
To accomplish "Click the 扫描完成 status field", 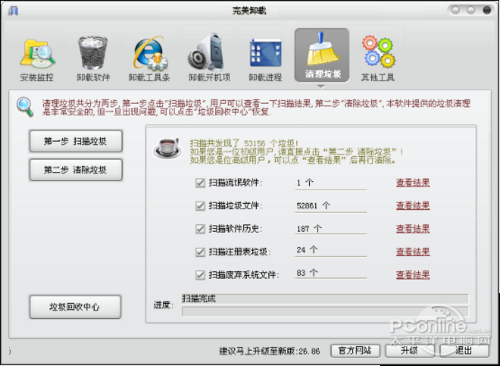I will 325,299.
